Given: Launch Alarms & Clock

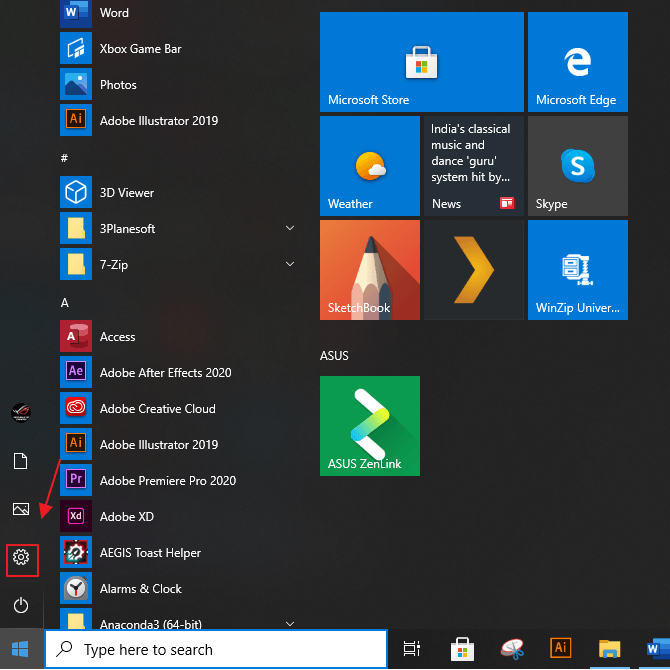Looking at the screenshot, I should pos(177,588).
